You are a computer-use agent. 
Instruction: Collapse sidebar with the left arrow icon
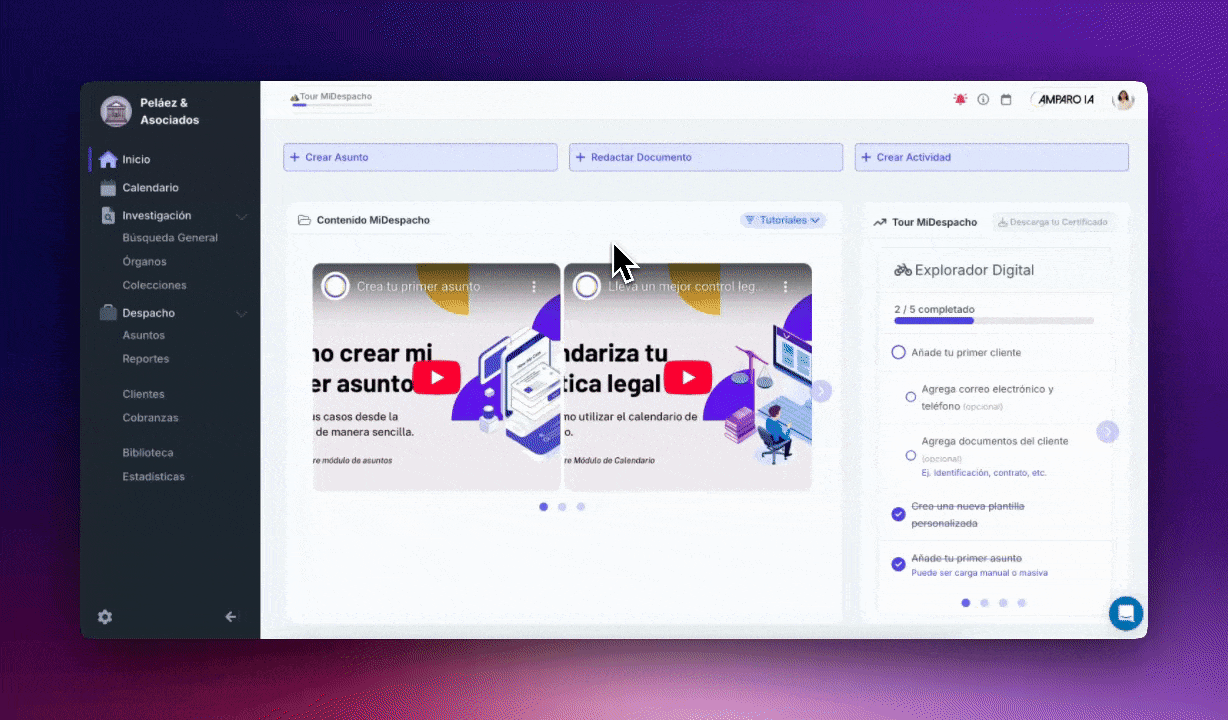pos(231,617)
